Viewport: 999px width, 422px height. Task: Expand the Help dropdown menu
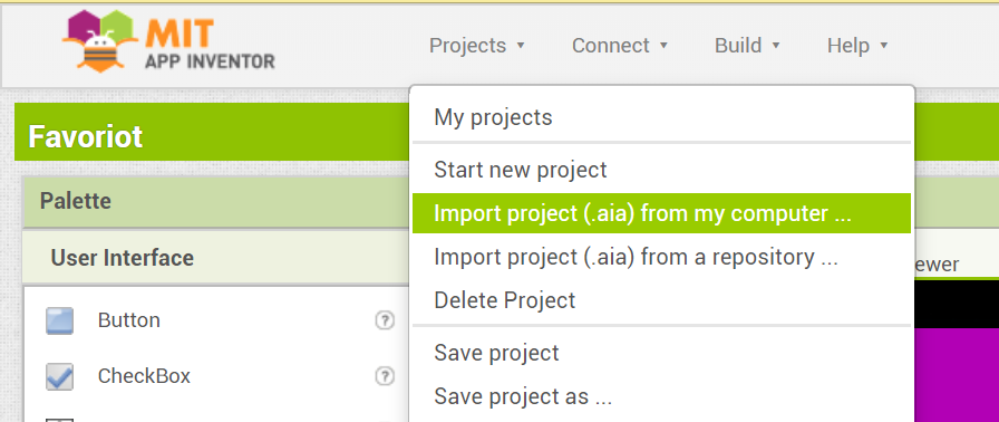point(856,46)
